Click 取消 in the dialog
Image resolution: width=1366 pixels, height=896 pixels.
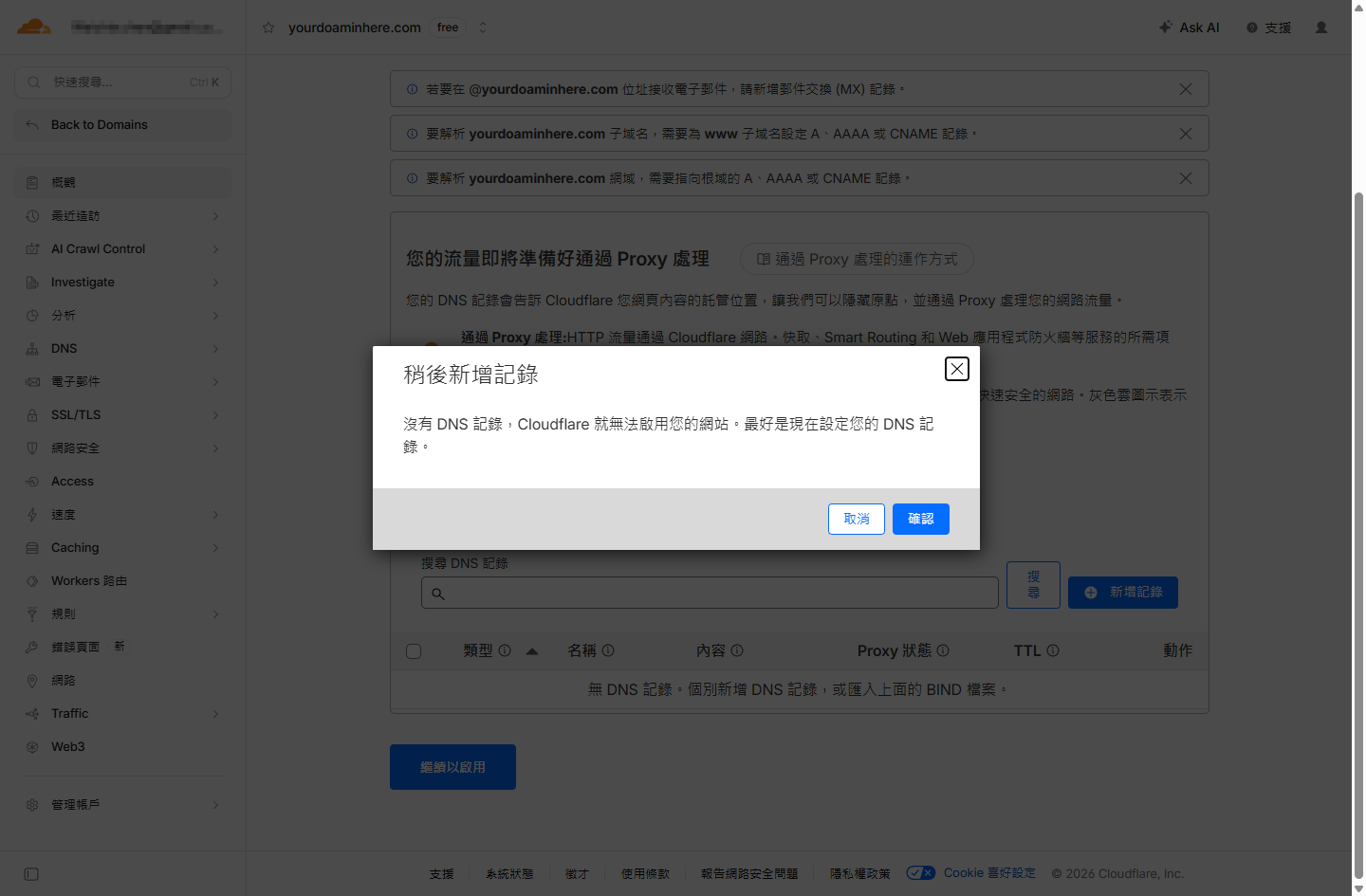[x=857, y=519]
